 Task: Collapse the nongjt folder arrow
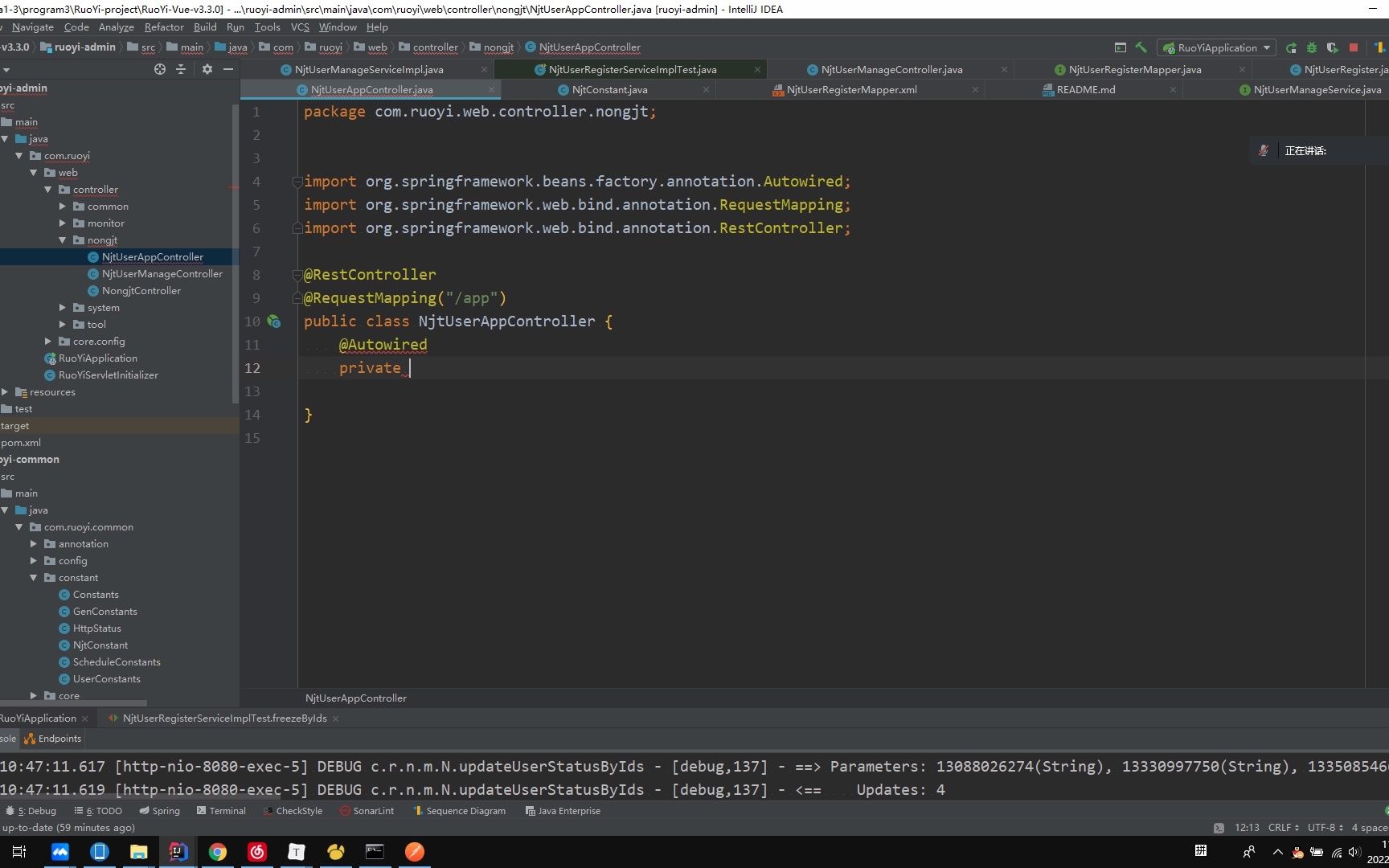[63, 240]
